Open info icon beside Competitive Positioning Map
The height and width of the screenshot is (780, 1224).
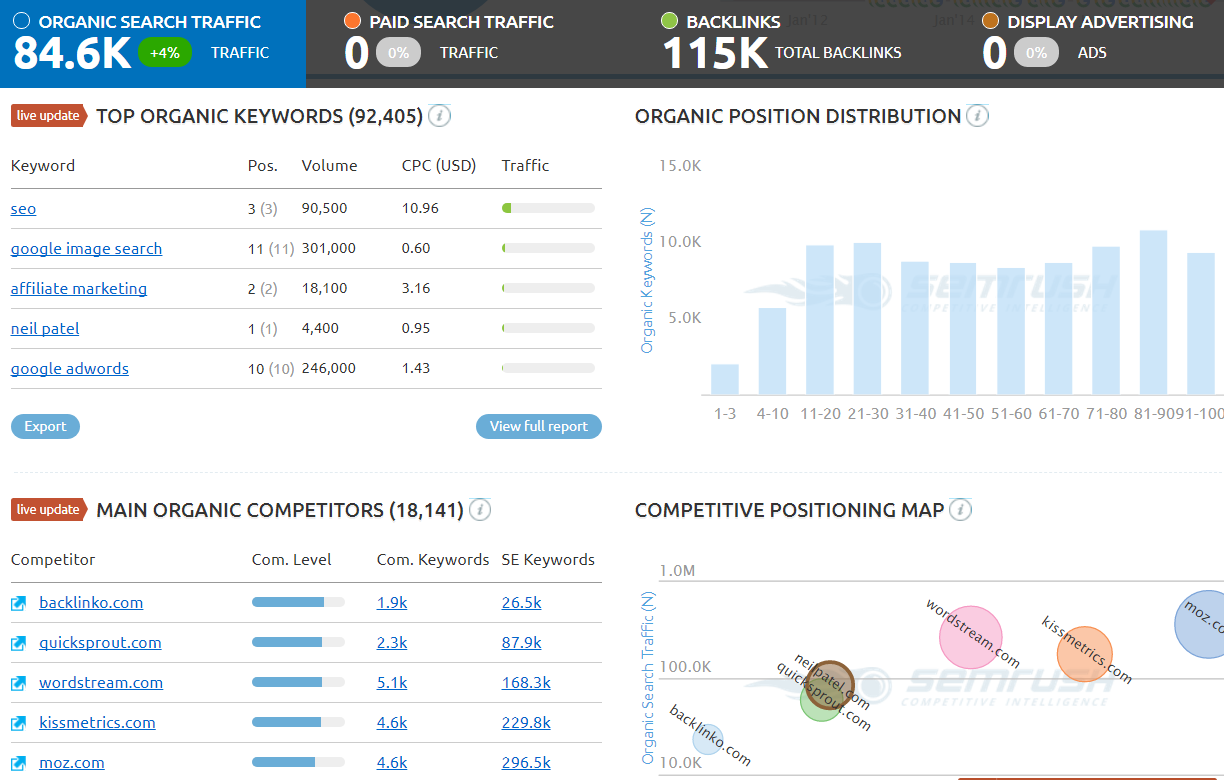tap(960, 510)
